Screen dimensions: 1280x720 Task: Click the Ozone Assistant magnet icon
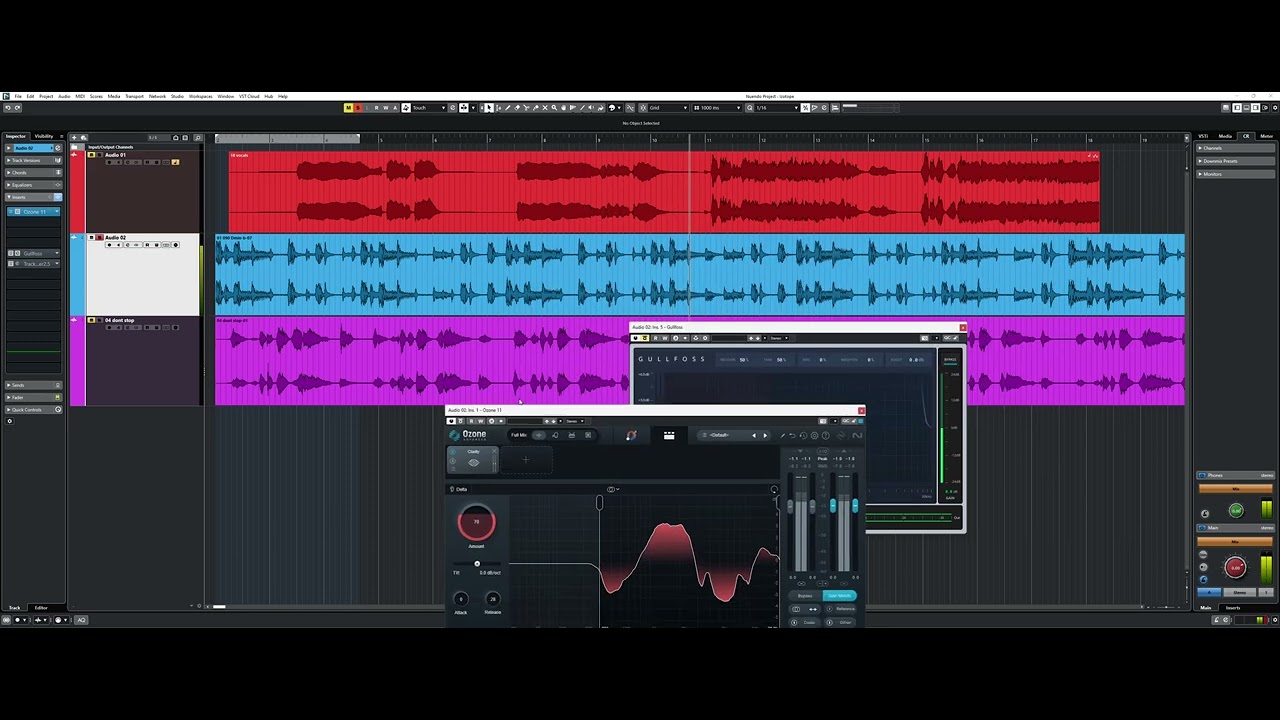631,435
